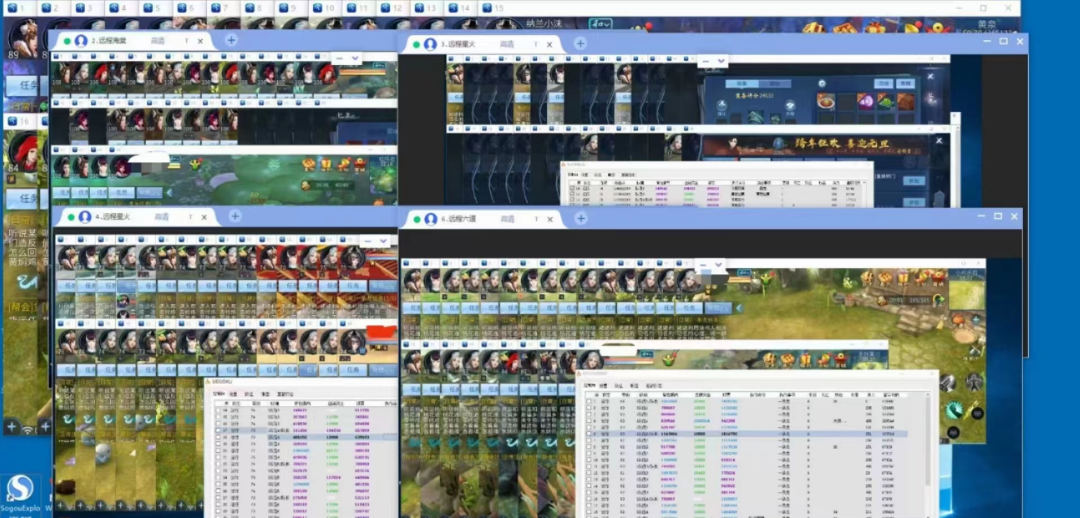Screen dimensions: 1080x518
Task: Collapse the task panel arrow in window 6's game
Action: tap(740, 308)
